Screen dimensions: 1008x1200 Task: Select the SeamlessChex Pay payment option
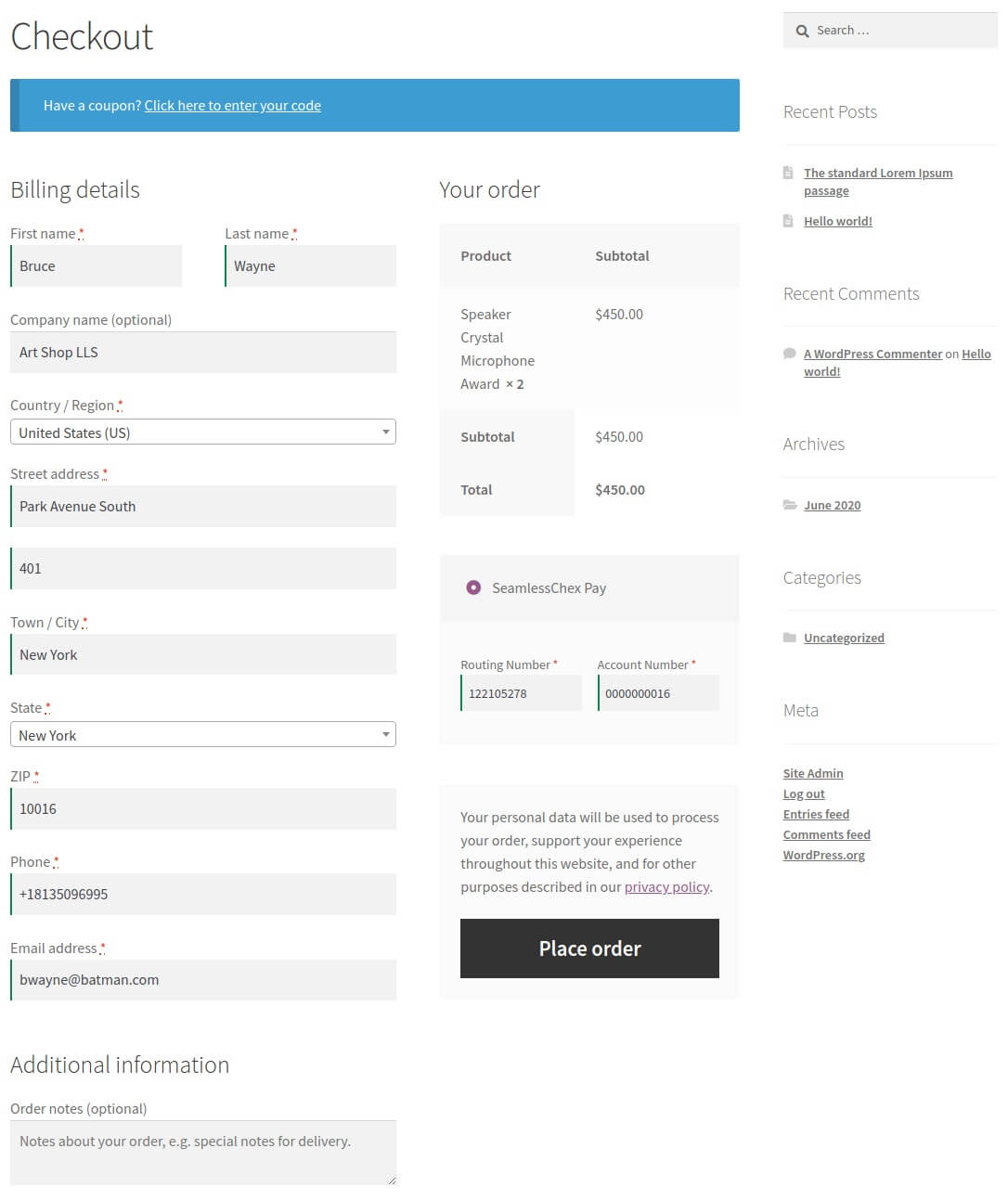[x=473, y=587]
